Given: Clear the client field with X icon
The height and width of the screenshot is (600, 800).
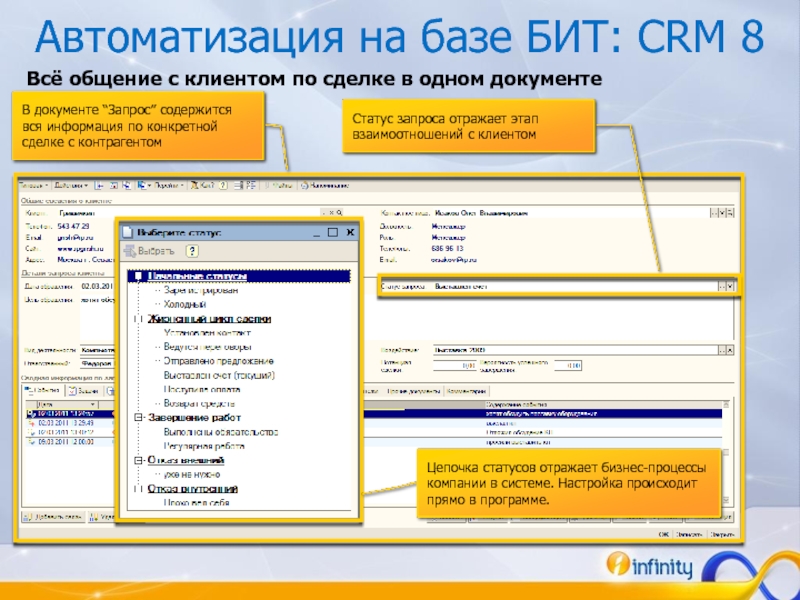Looking at the screenshot, I should 332,213.
